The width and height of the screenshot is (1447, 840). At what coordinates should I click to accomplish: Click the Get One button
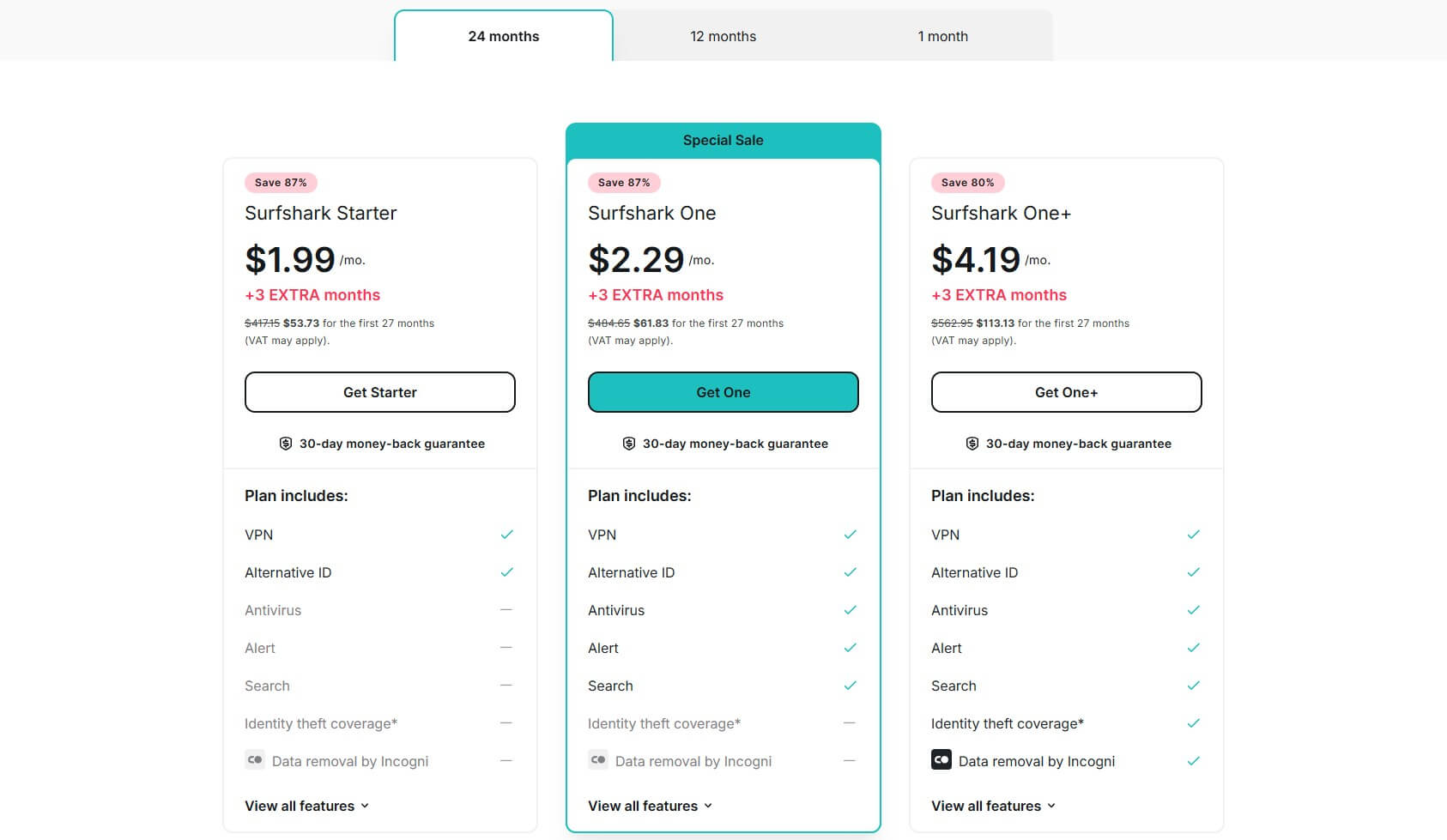click(723, 391)
